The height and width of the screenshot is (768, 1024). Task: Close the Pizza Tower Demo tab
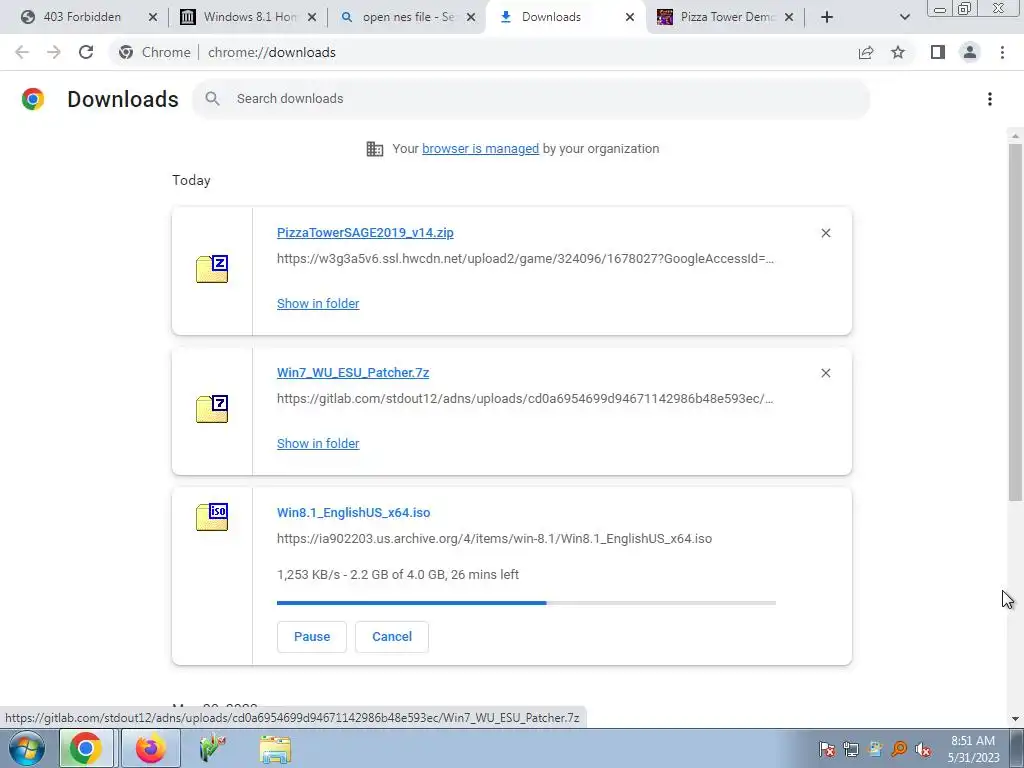tap(789, 17)
